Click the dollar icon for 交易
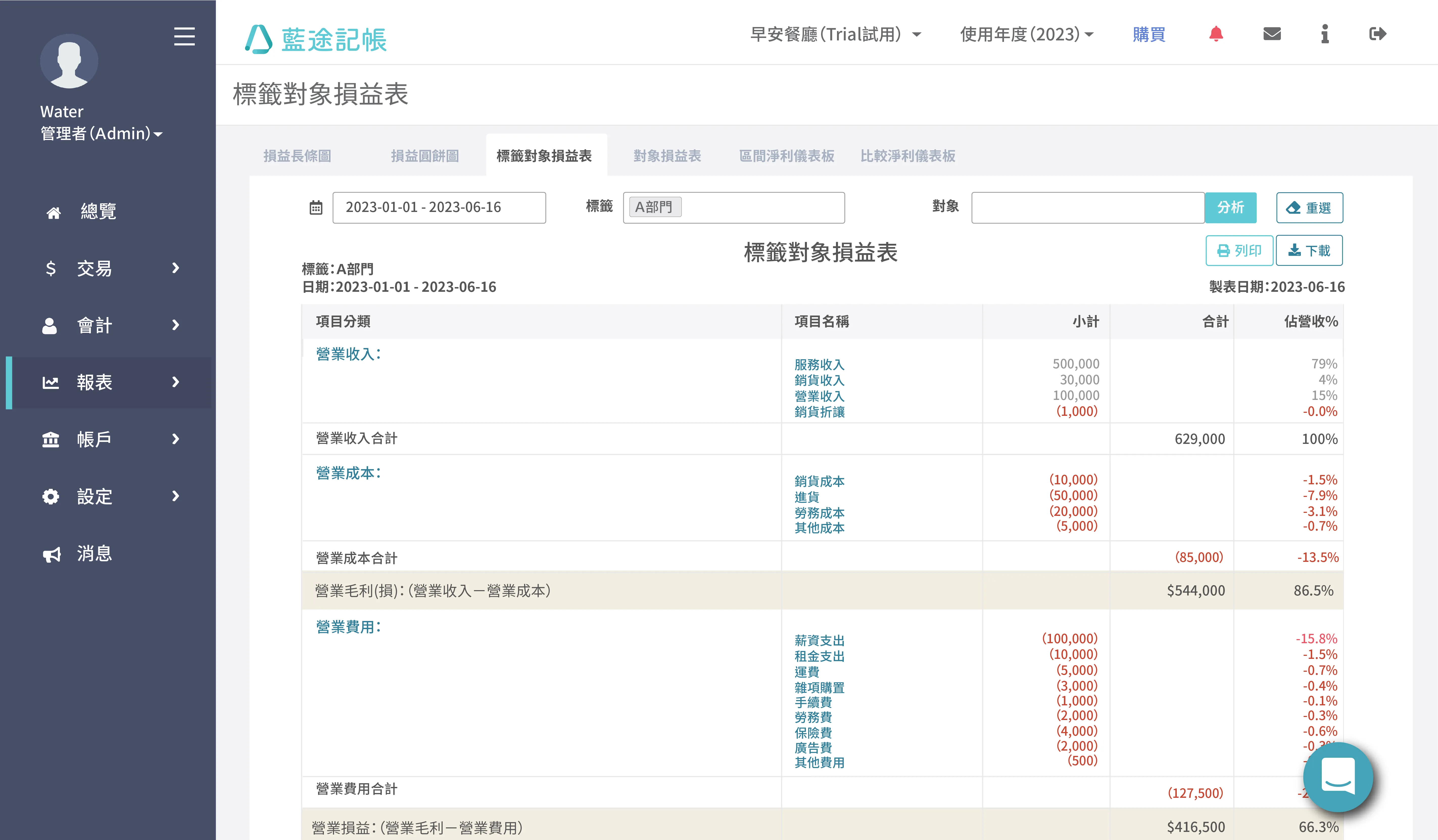 pyautogui.click(x=51, y=268)
